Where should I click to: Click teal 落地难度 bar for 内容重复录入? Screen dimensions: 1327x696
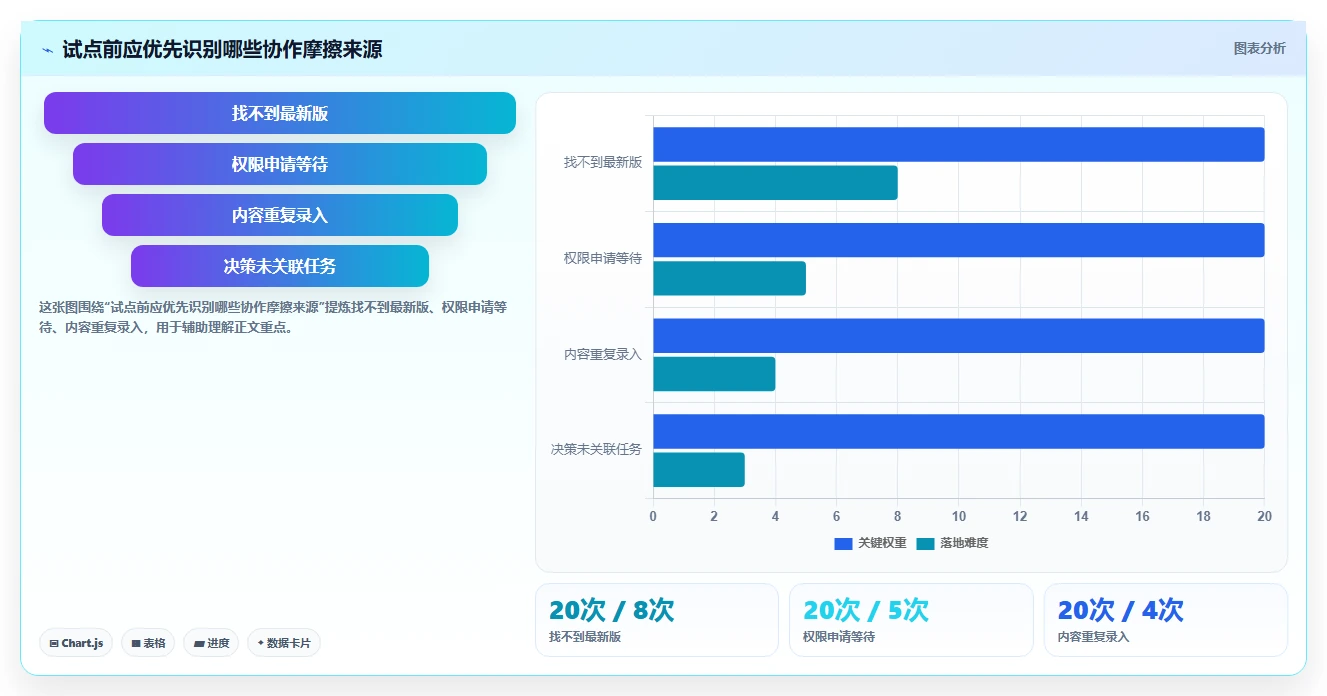coord(714,374)
